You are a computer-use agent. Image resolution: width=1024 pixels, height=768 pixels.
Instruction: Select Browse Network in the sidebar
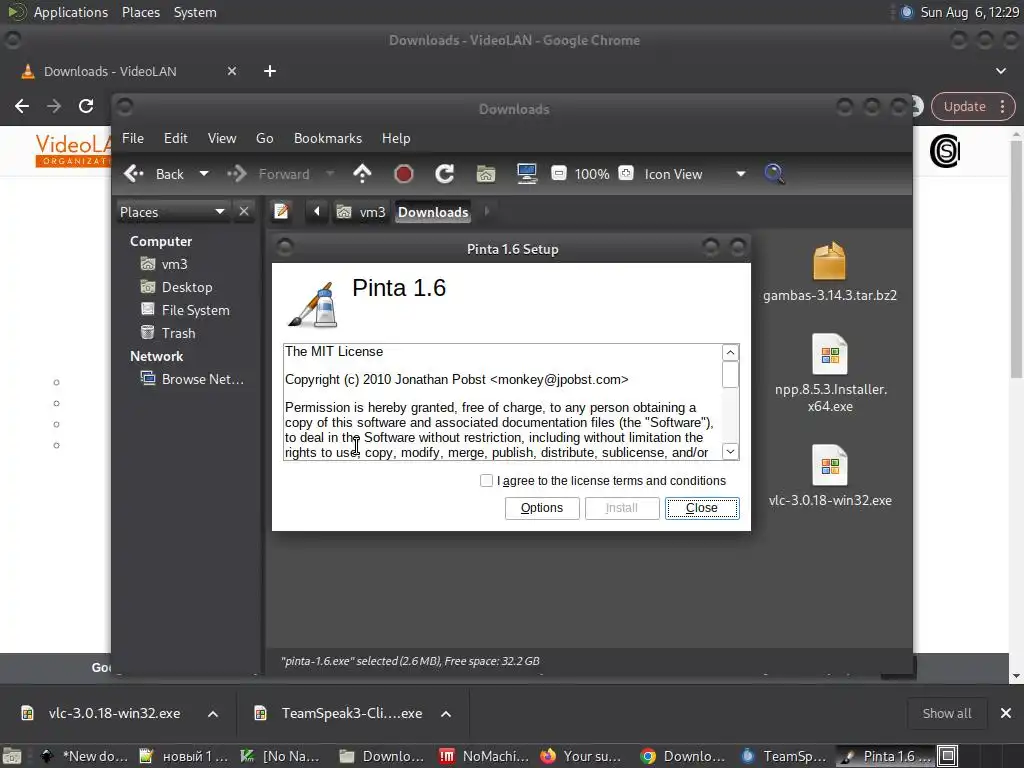[x=192, y=379]
